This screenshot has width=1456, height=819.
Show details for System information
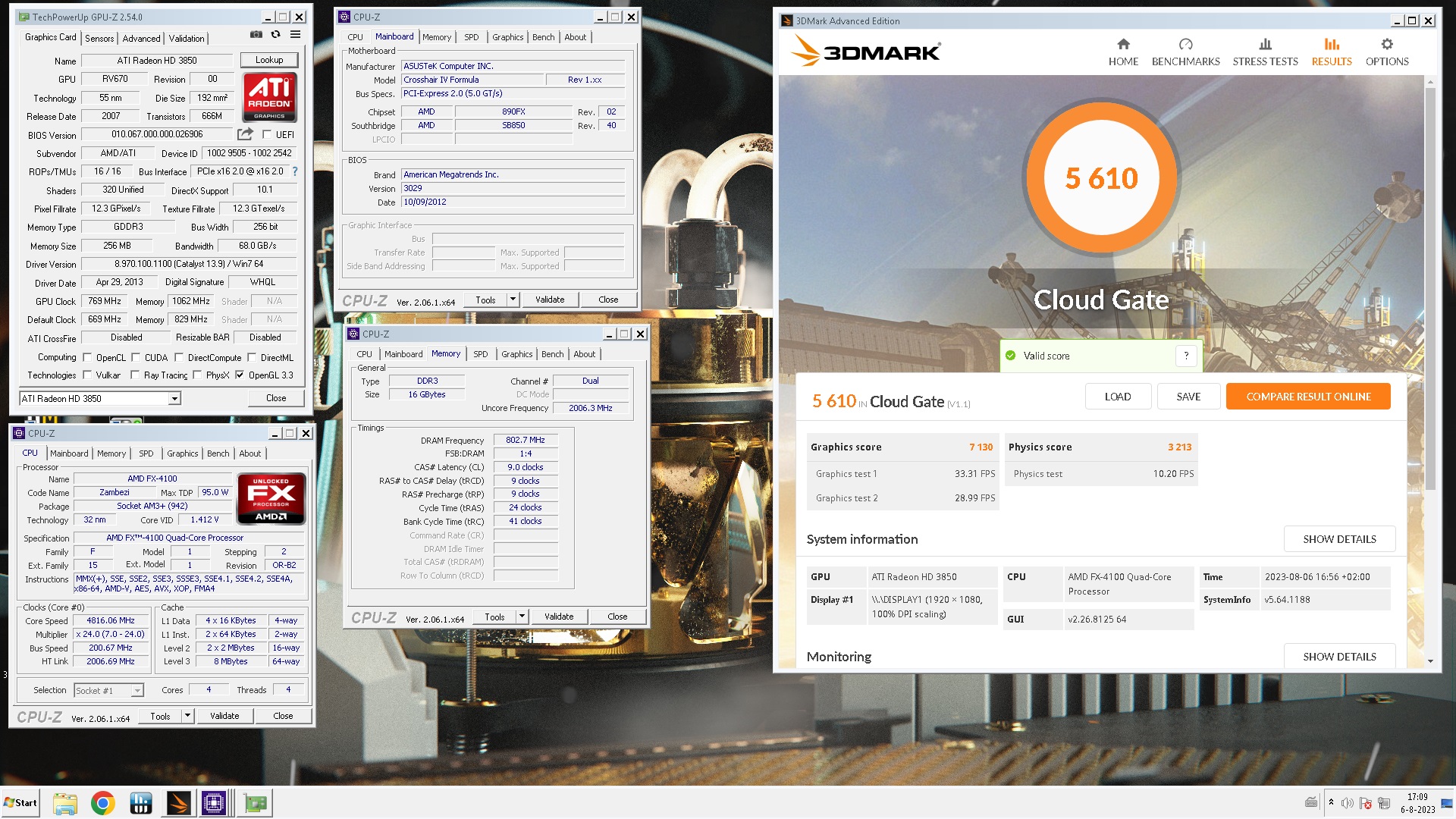pyautogui.click(x=1339, y=539)
